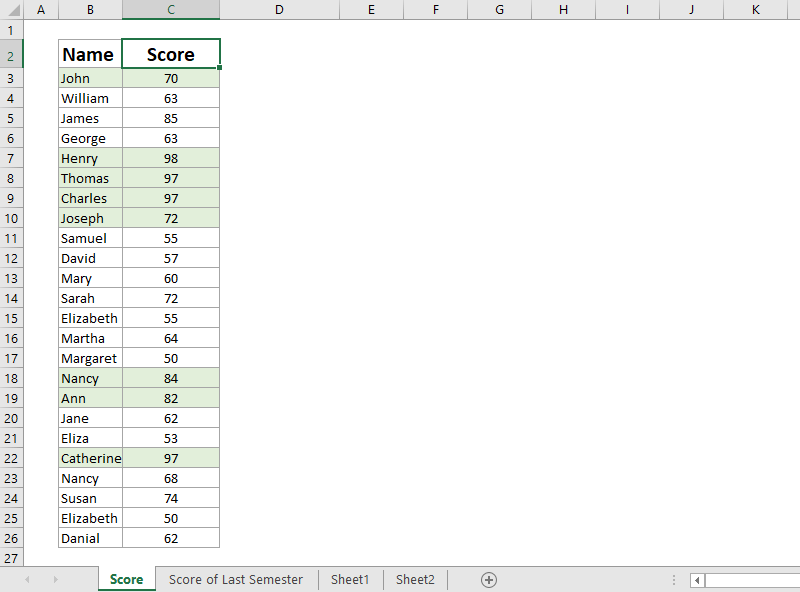
Task: Select Catherine's score of 97
Action: click(170, 458)
